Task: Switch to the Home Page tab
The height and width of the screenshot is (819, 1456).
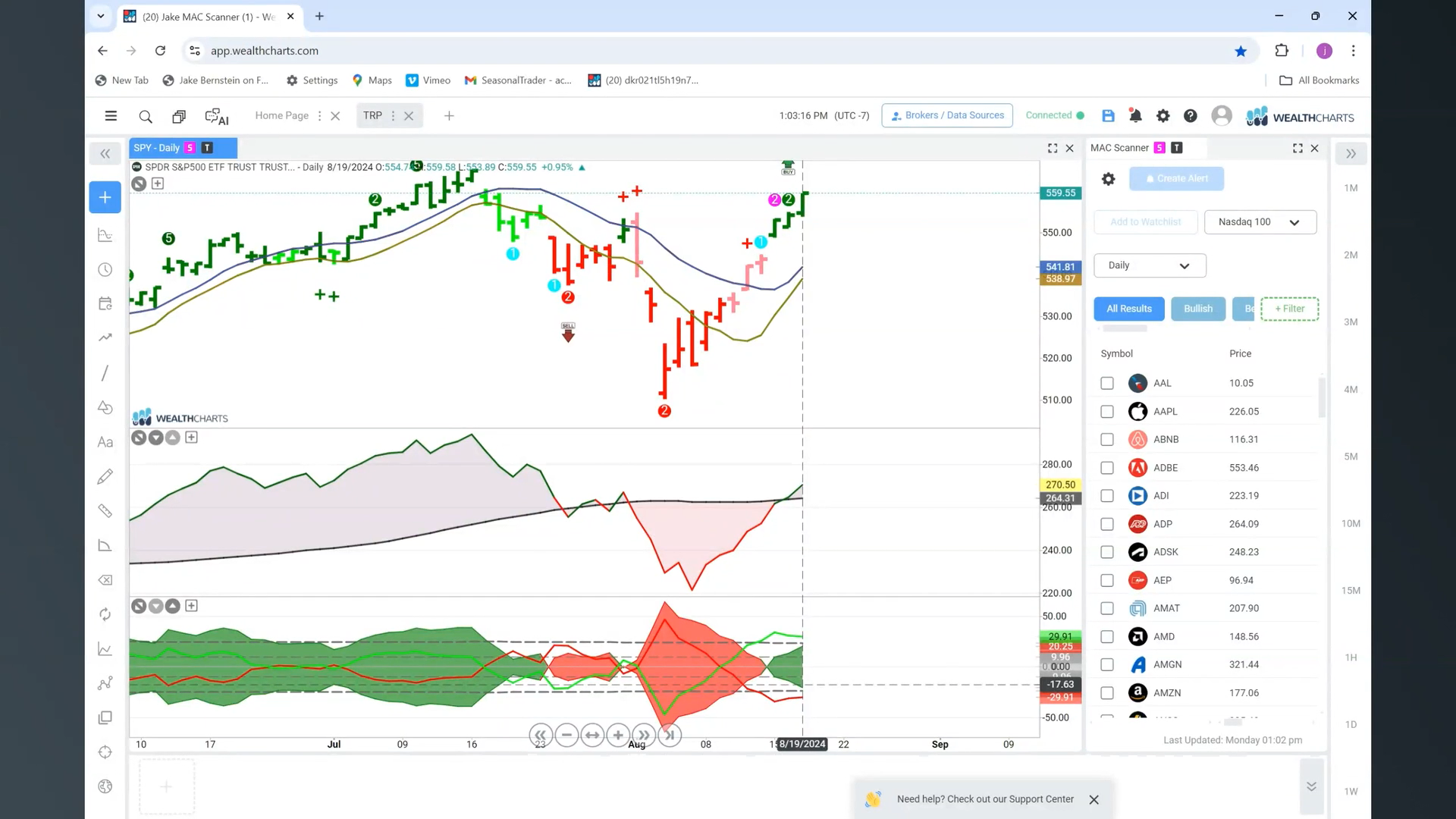Action: coord(281,115)
